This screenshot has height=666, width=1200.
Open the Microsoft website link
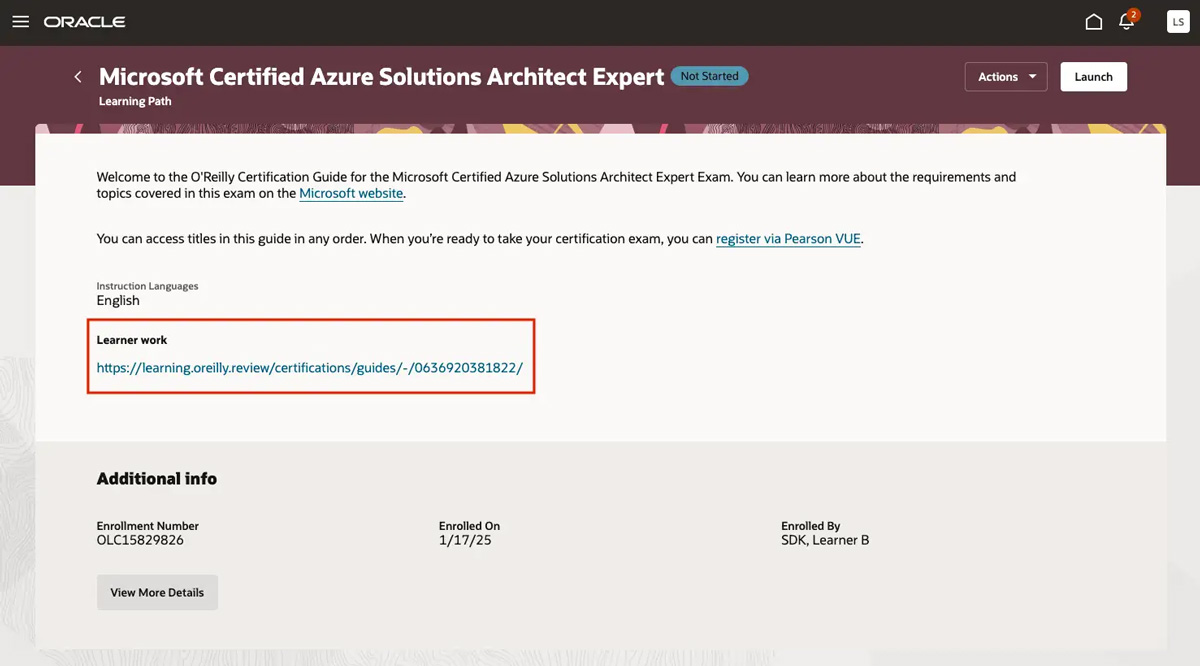(x=351, y=194)
